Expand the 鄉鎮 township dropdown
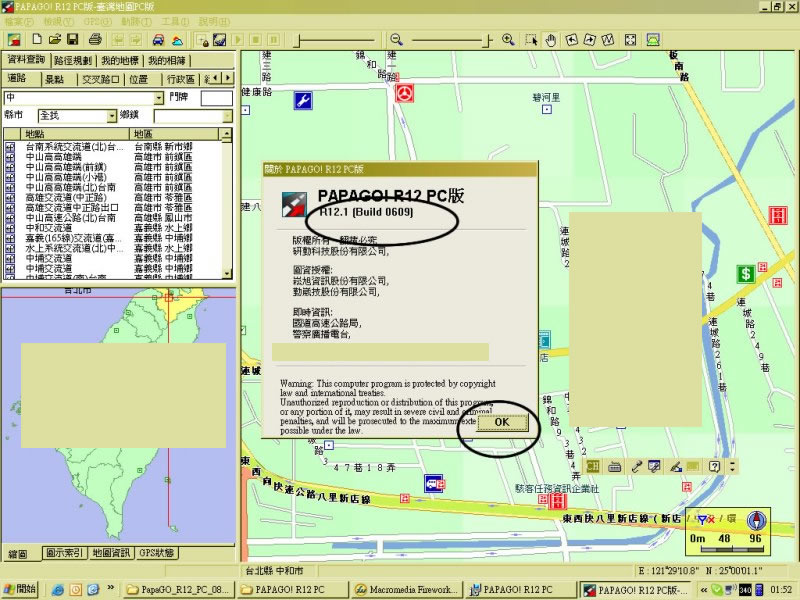 point(227,116)
